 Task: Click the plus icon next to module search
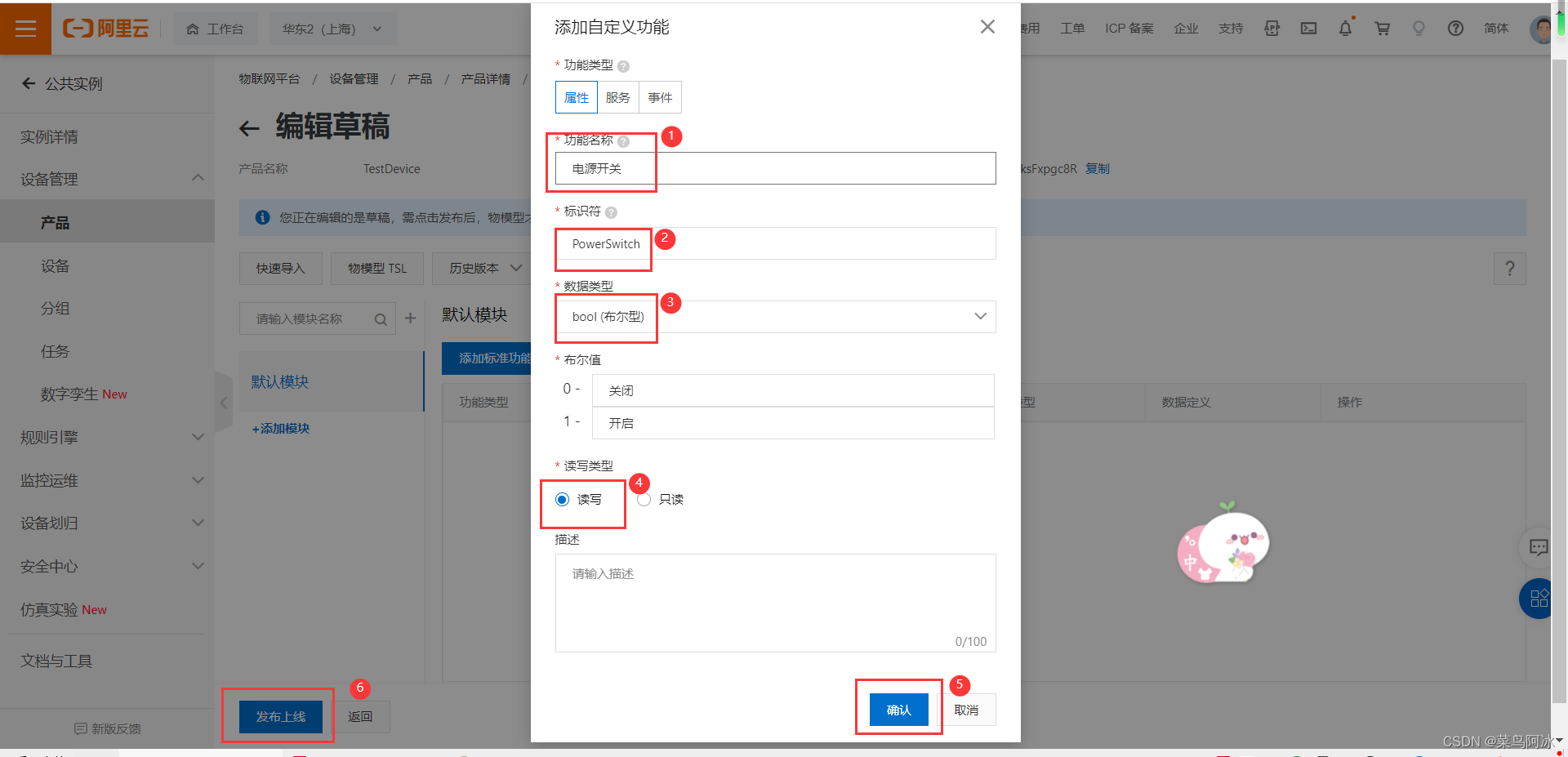pyautogui.click(x=410, y=318)
